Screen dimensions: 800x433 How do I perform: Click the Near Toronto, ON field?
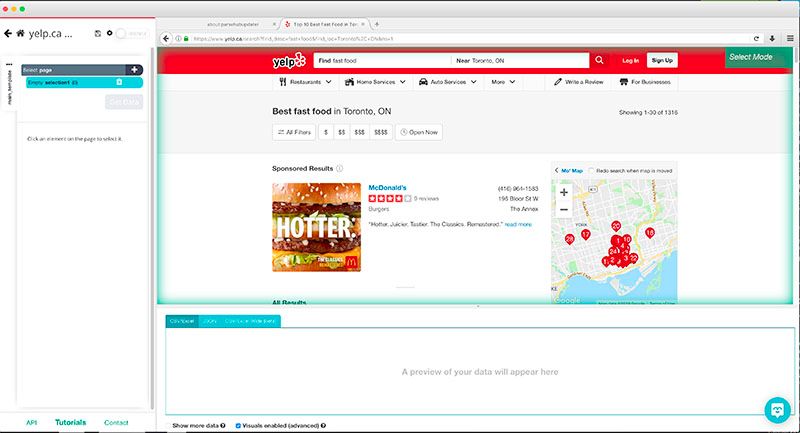click(x=520, y=61)
